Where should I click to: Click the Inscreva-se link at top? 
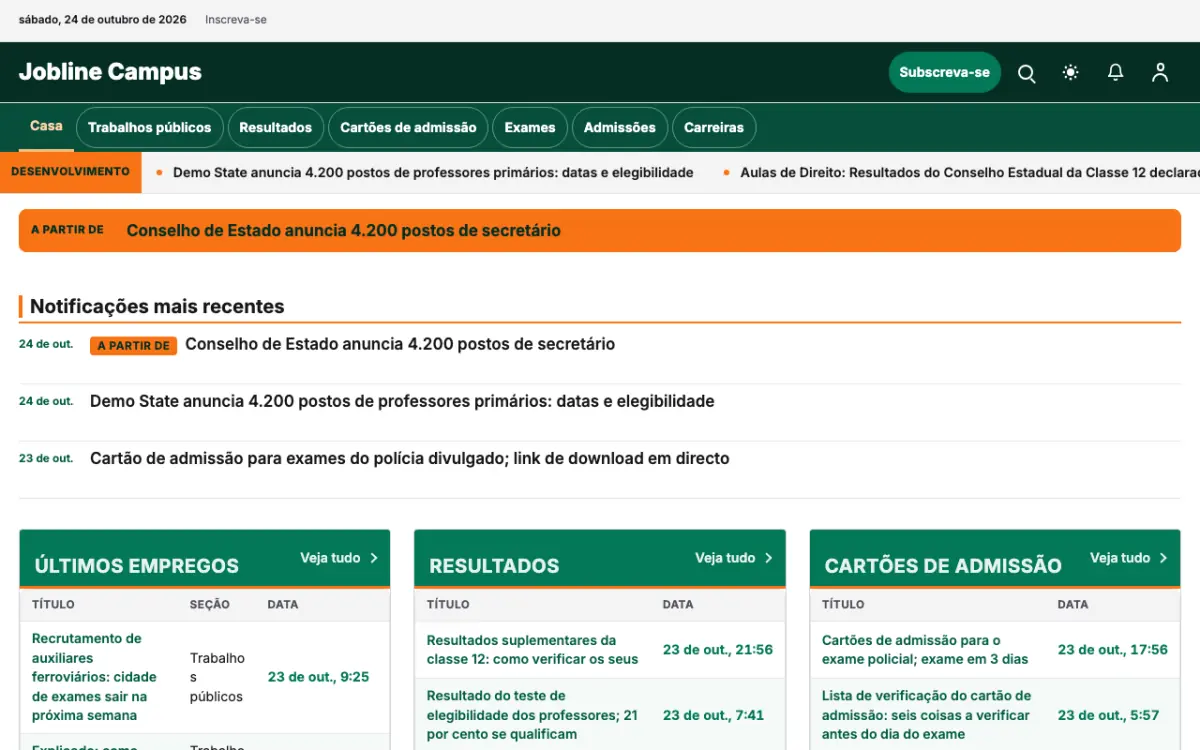click(x=236, y=20)
